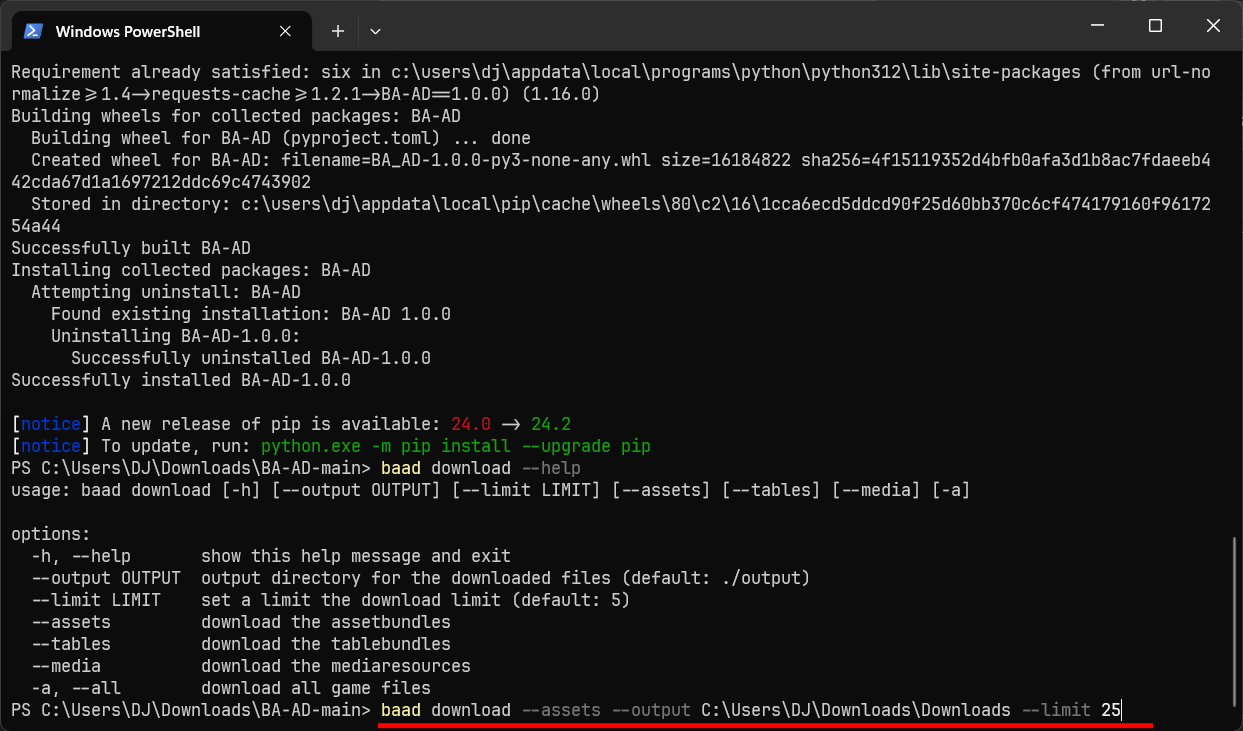The width and height of the screenshot is (1243, 731).
Task: Minimize the terminal window
Action: point(1097,26)
